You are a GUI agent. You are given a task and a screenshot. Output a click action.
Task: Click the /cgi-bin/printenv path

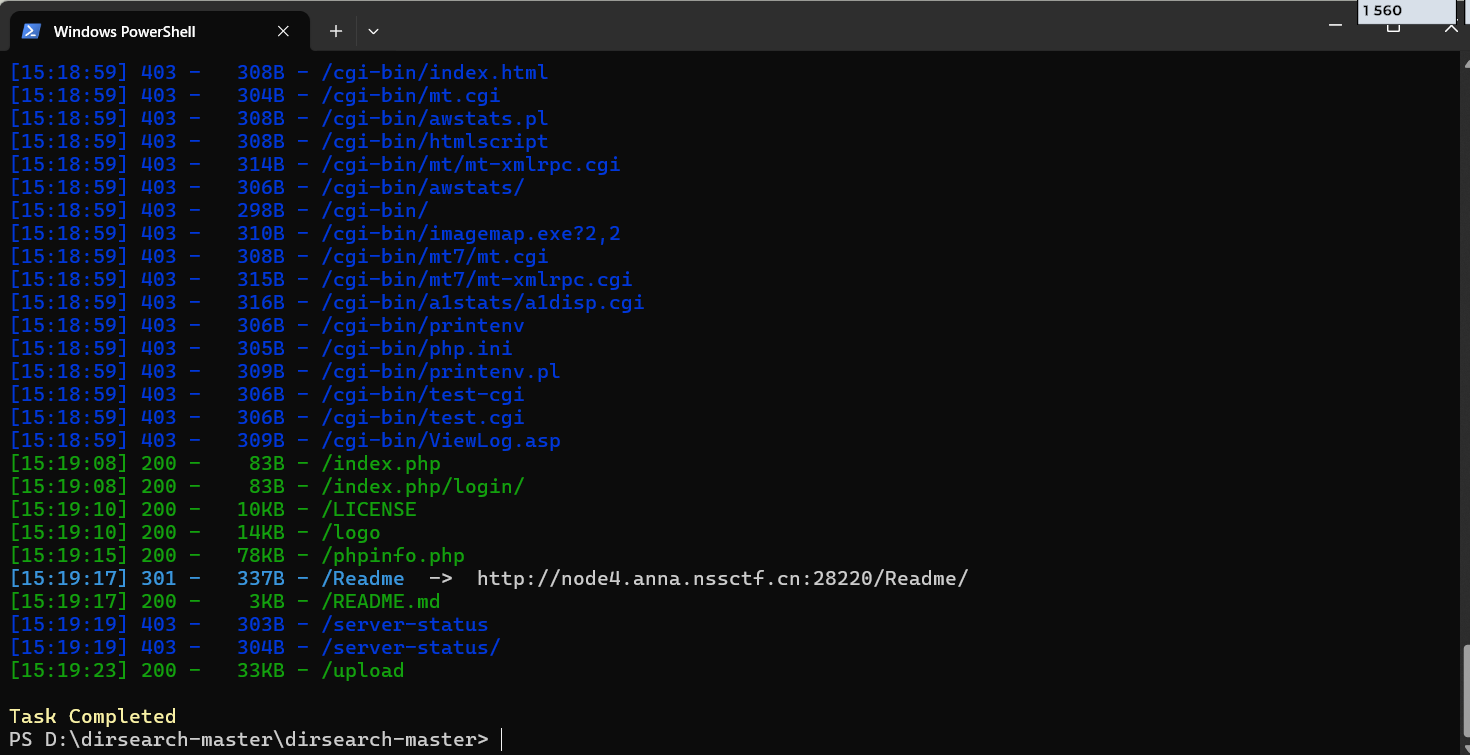[x=423, y=326]
